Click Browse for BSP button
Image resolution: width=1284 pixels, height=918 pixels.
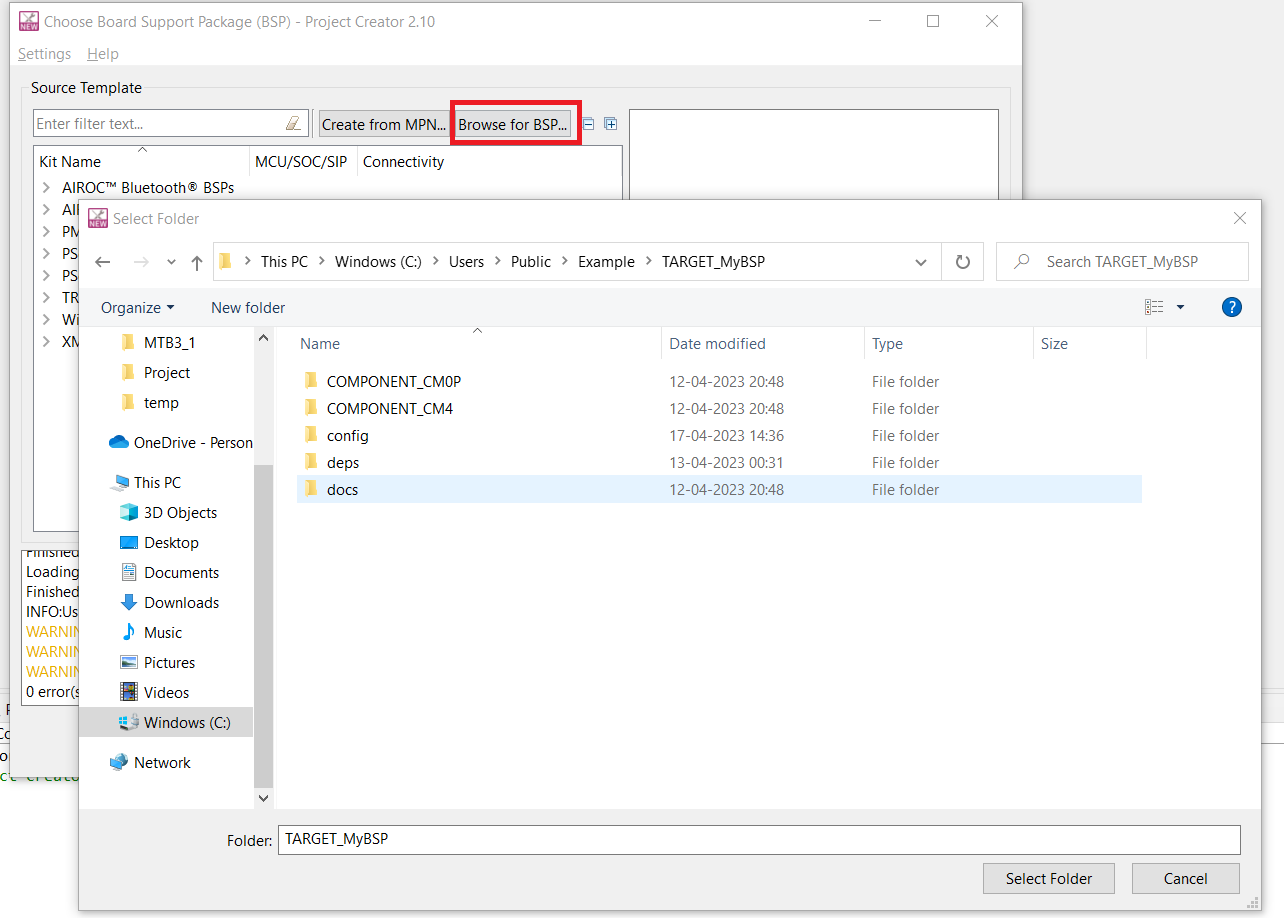pyautogui.click(x=513, y=124)
